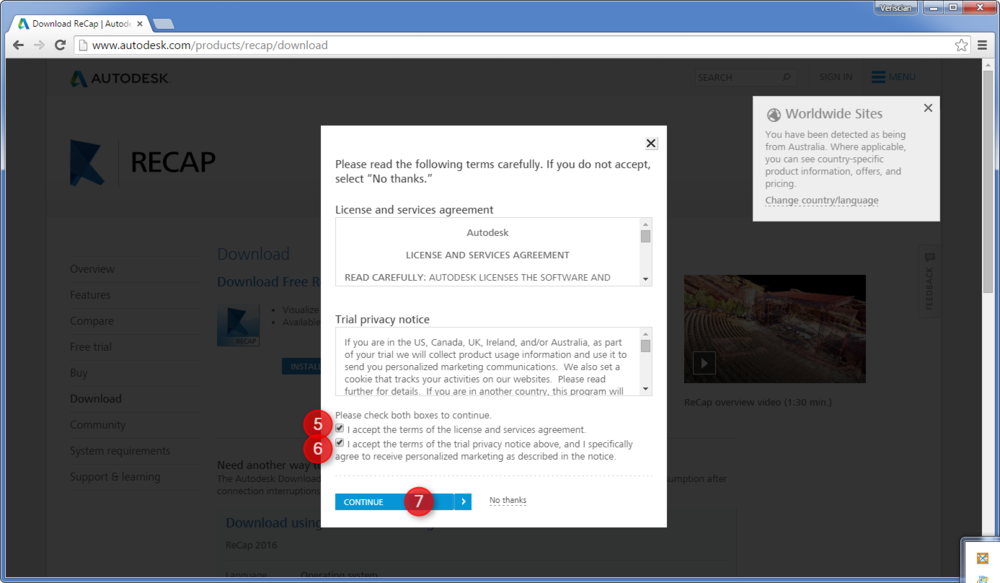Toggle license and services agreement checkbox

tap(339, 428)
